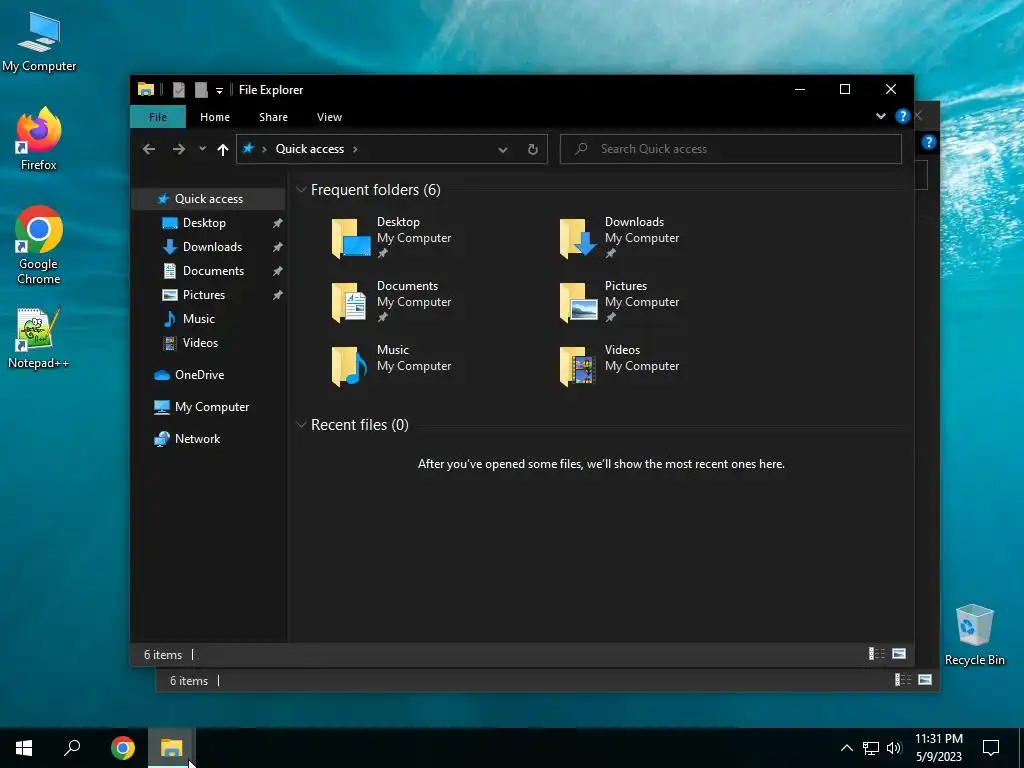The image size is (1024, 768).
Task: Toggle the pin next to Pictures in sidebar
Action: point(278,295)
